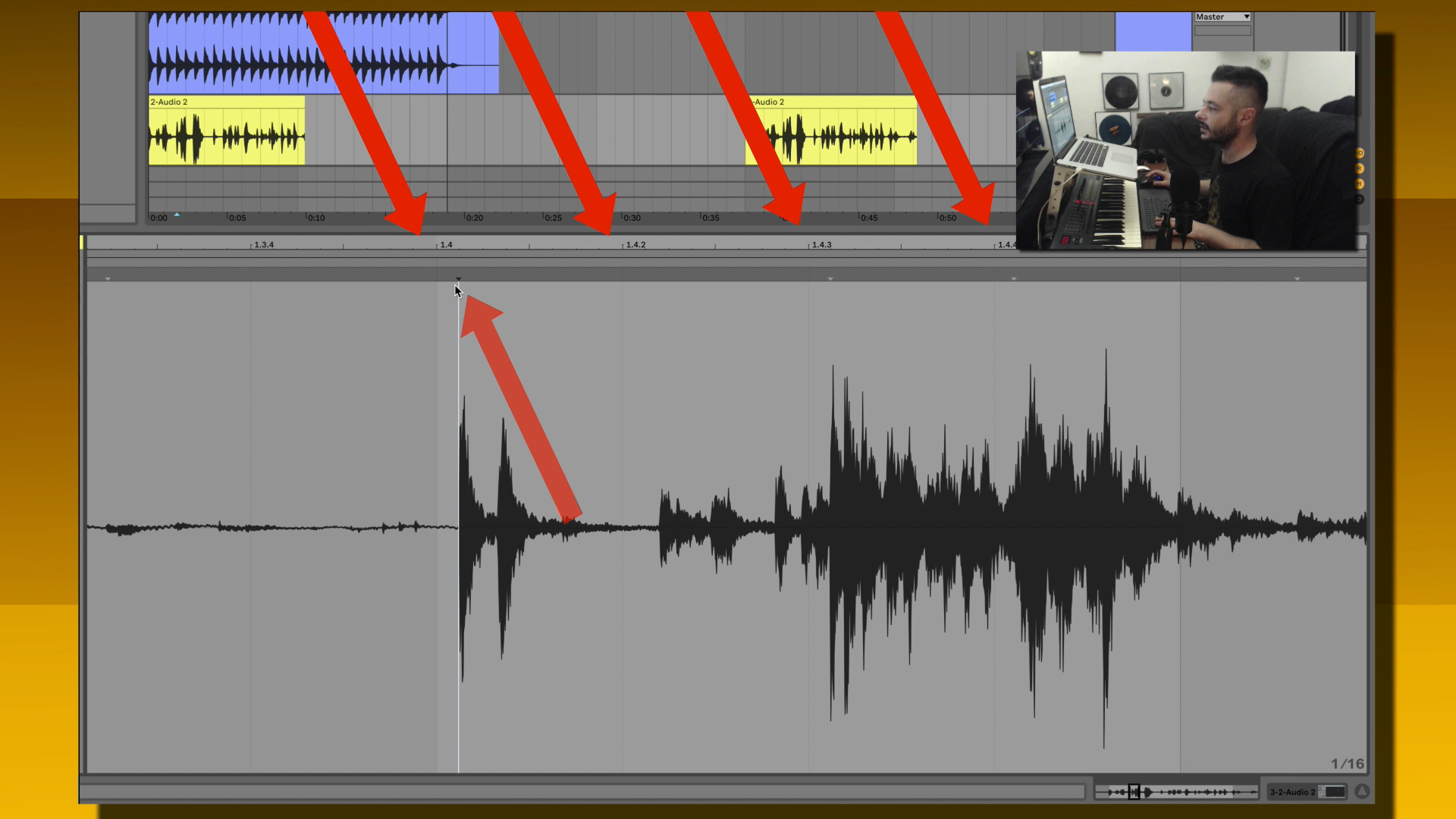Click the 1/16 grid size label

tap(1347, 764)
